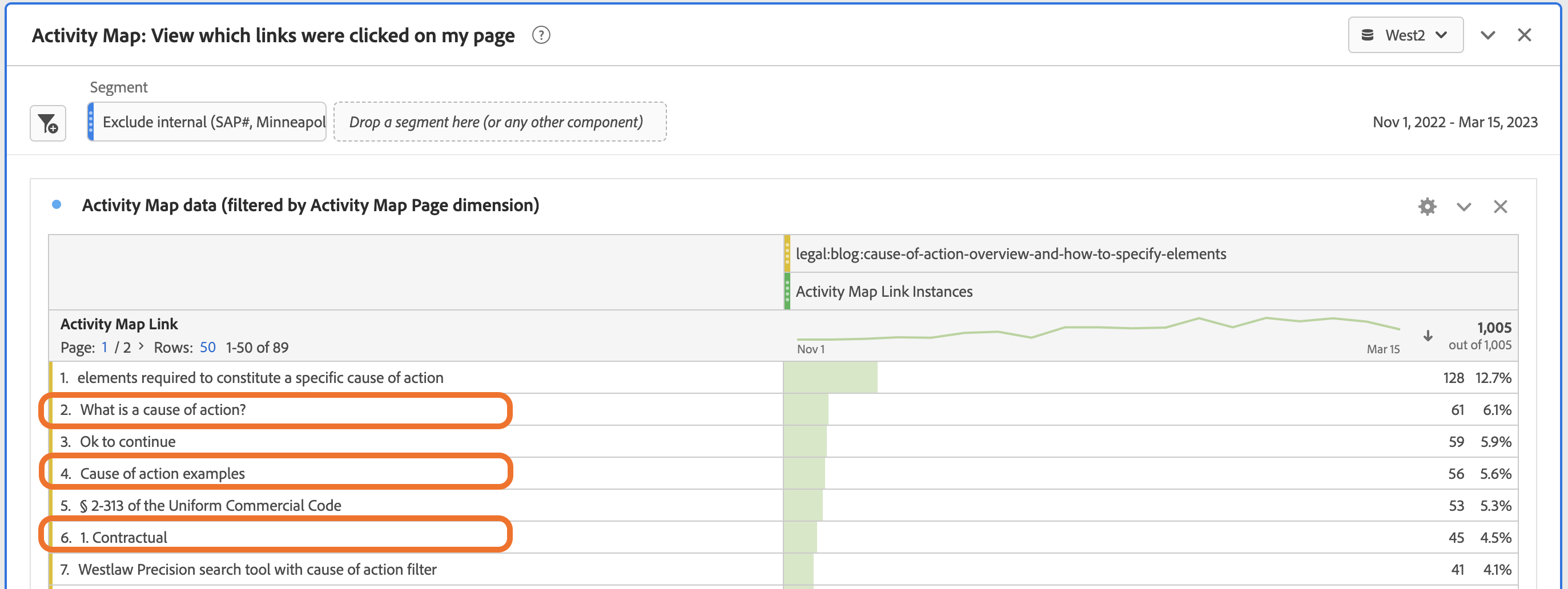Collapse the Activity Map data table
This screenshot has width=1568, height=589.
1464,207
